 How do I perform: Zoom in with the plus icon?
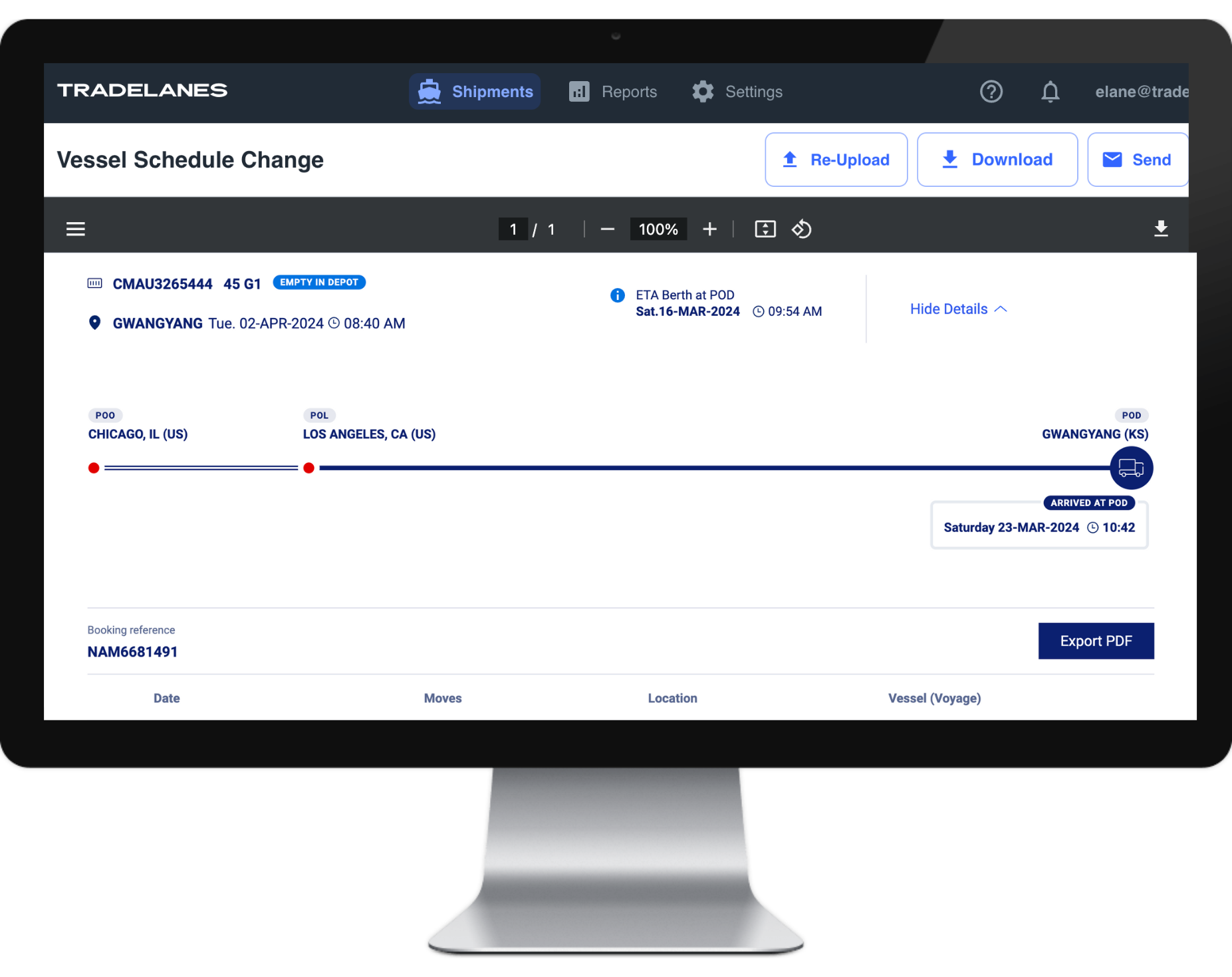coord(709,229)
